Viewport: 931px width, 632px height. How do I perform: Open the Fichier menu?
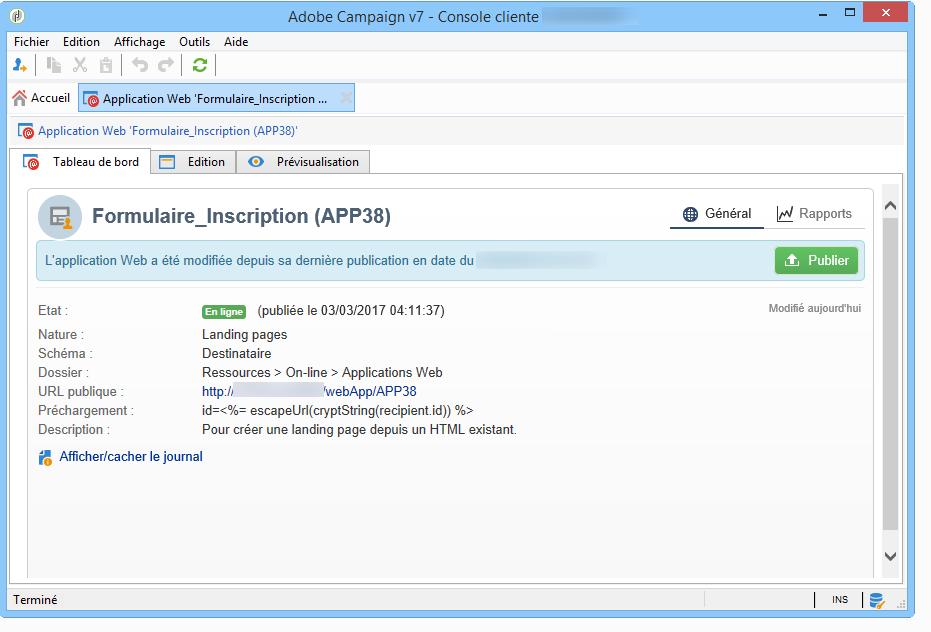click(x=31, y=42)
